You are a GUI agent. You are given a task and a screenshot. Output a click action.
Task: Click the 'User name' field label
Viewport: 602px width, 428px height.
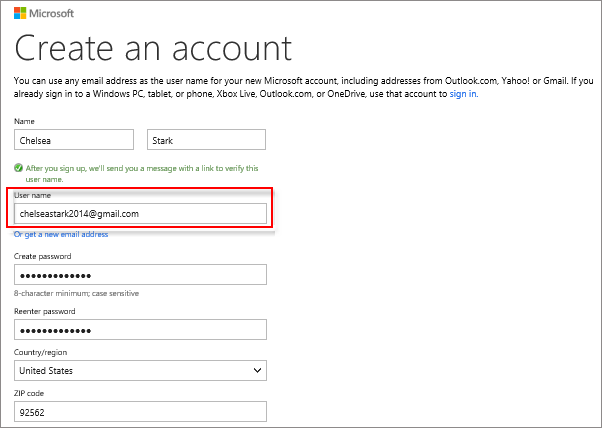point(32,195)
